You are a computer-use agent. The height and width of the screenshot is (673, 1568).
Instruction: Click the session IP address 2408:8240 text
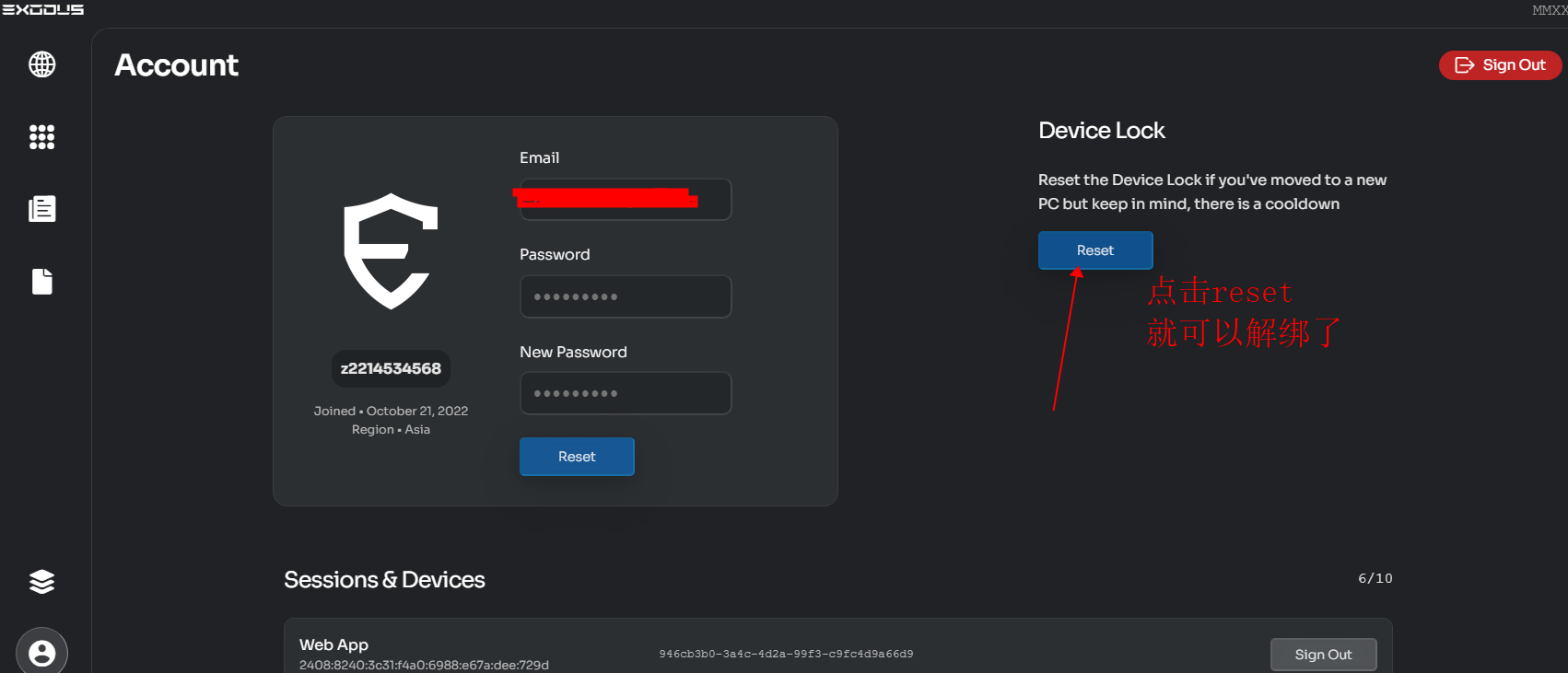pyautogui.click(x=424, y=665)
